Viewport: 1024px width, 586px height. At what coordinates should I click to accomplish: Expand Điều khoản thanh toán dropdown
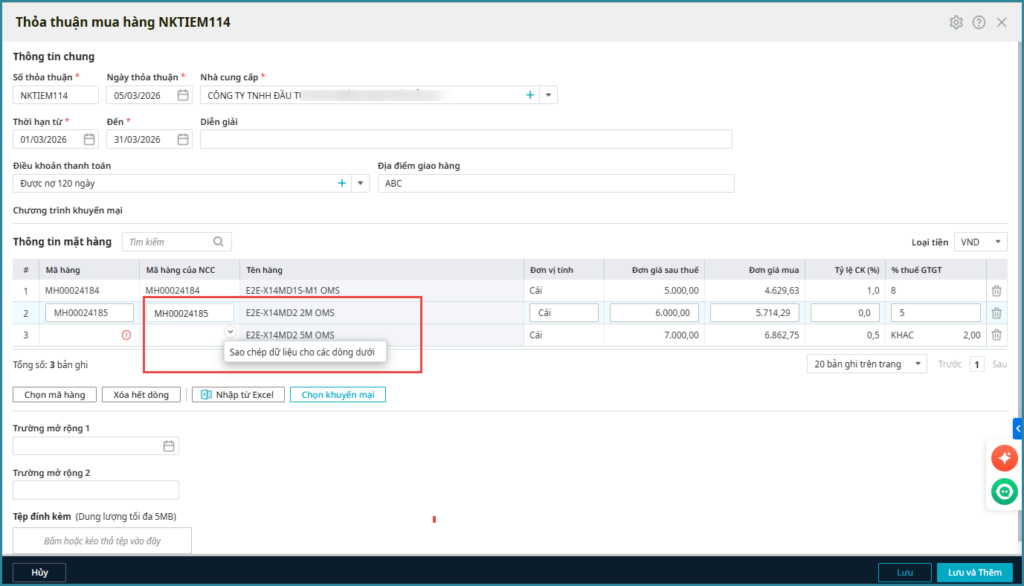point(360,183)
